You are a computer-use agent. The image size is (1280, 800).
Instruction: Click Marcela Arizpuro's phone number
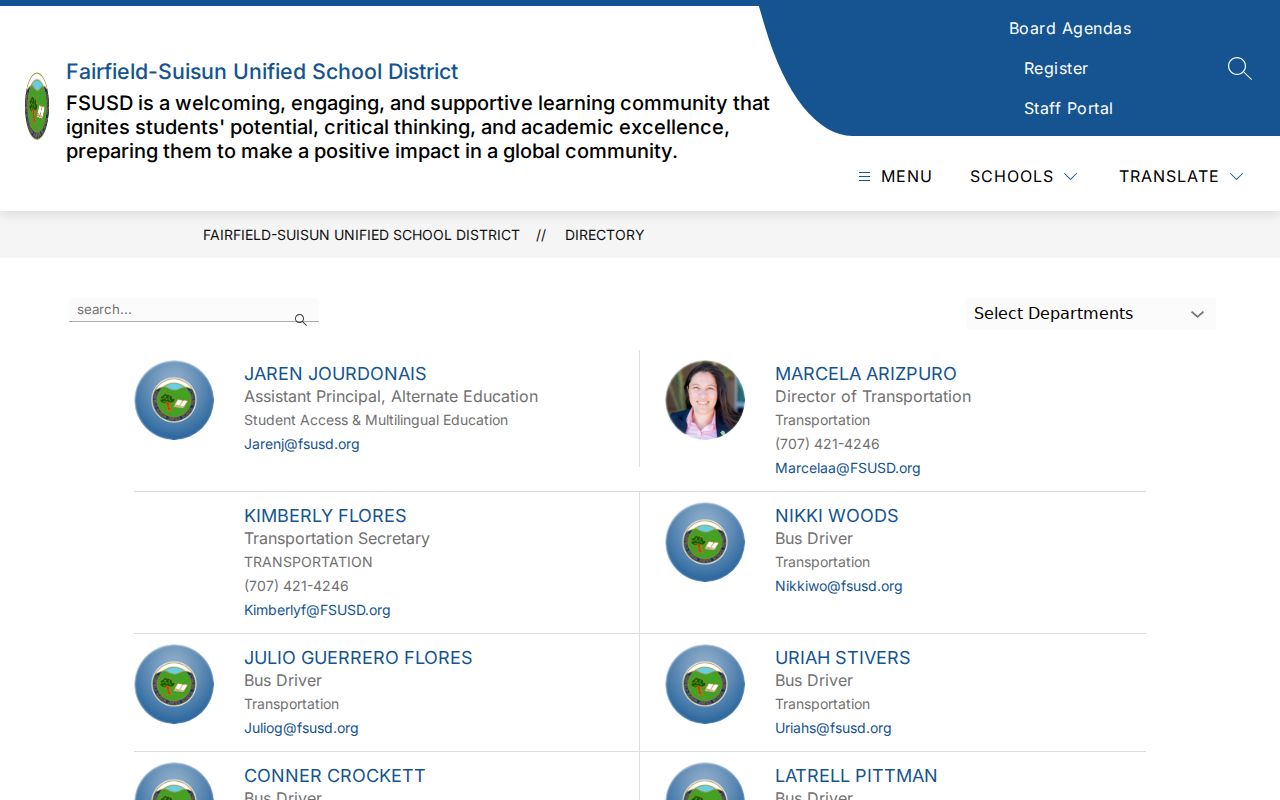(827, 444)
